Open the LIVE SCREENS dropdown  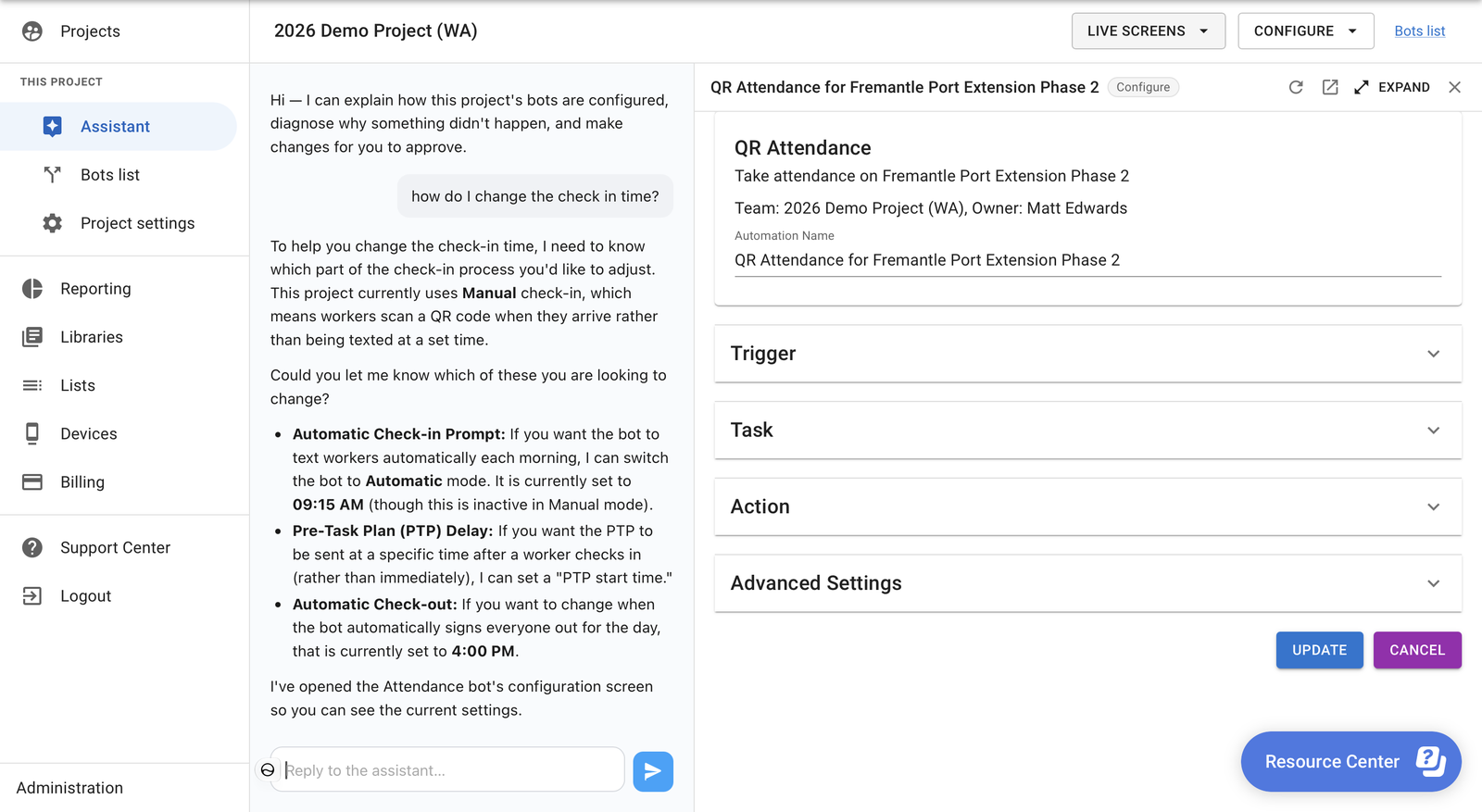tap(1149, 31)
